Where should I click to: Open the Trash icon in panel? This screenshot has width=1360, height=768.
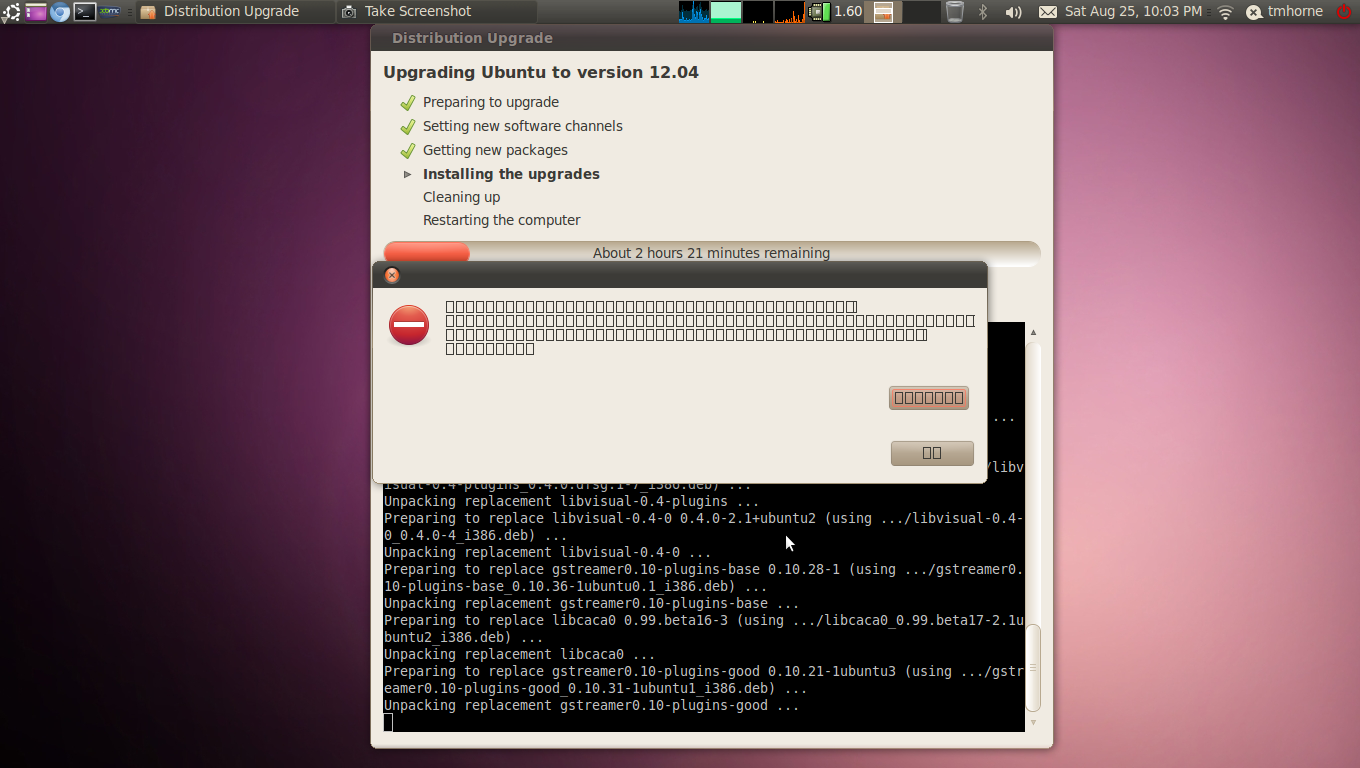955,12
